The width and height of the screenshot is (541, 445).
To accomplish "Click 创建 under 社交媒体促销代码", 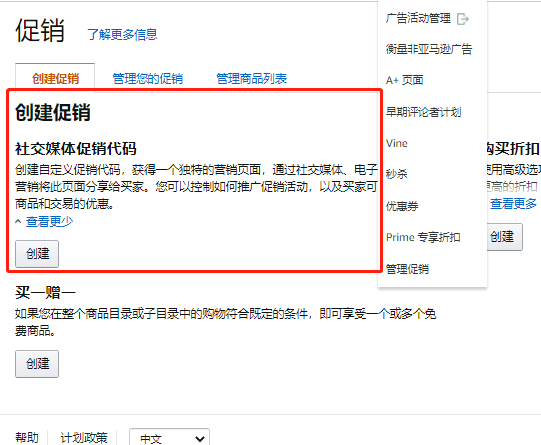I will pyautogui.click(x=37, y=254).
